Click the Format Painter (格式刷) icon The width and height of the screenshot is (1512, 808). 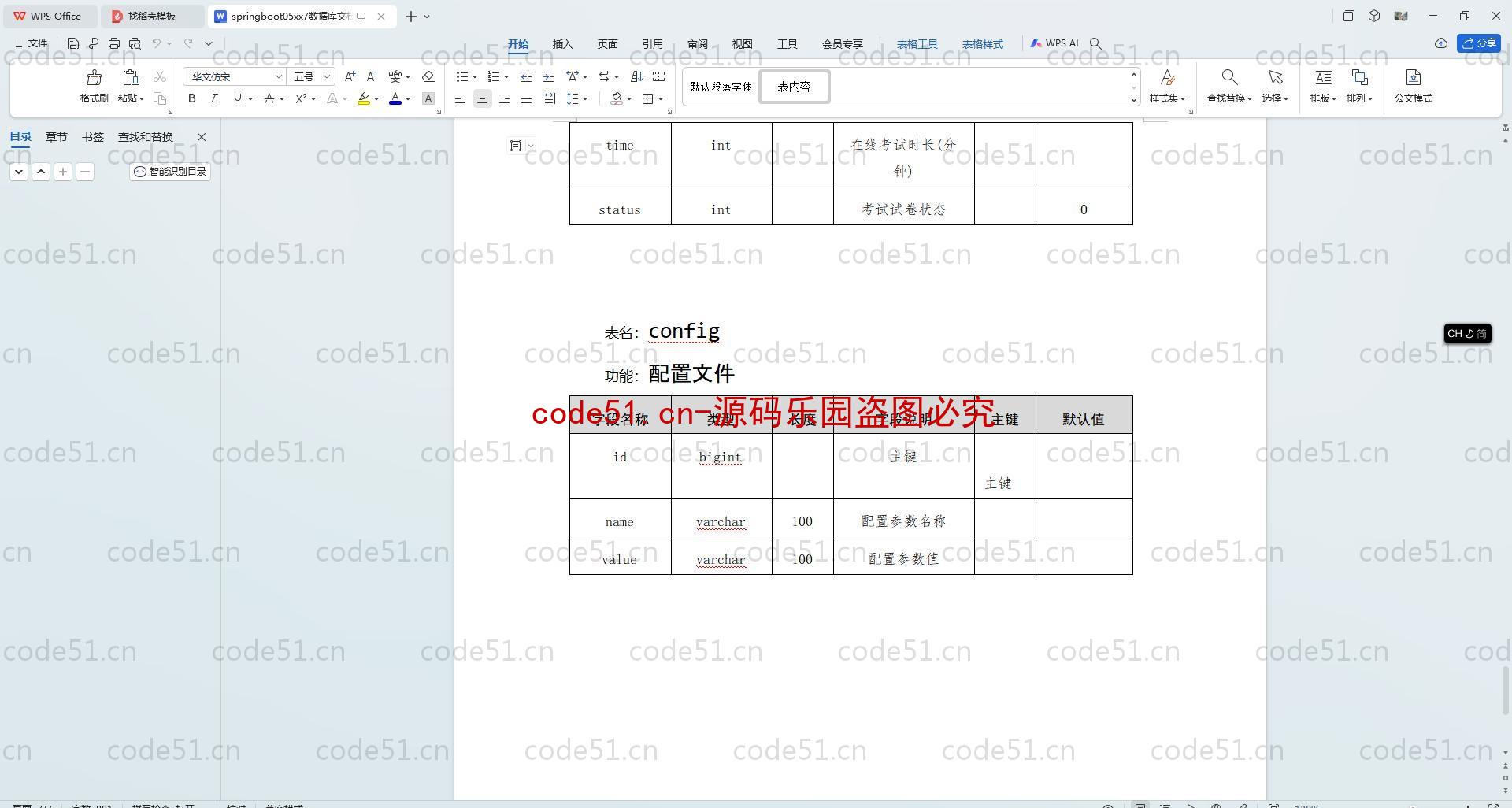pos(94,77)
